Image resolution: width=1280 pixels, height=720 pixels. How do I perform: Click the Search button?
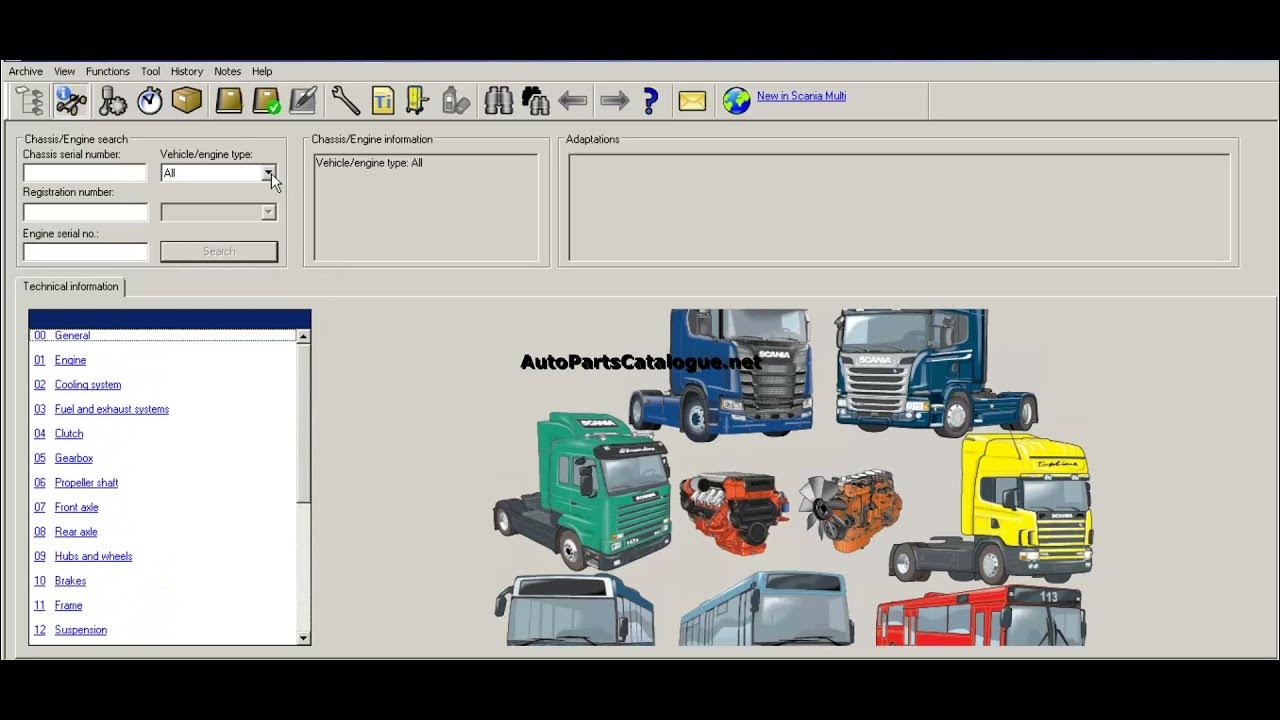point(219,252)
